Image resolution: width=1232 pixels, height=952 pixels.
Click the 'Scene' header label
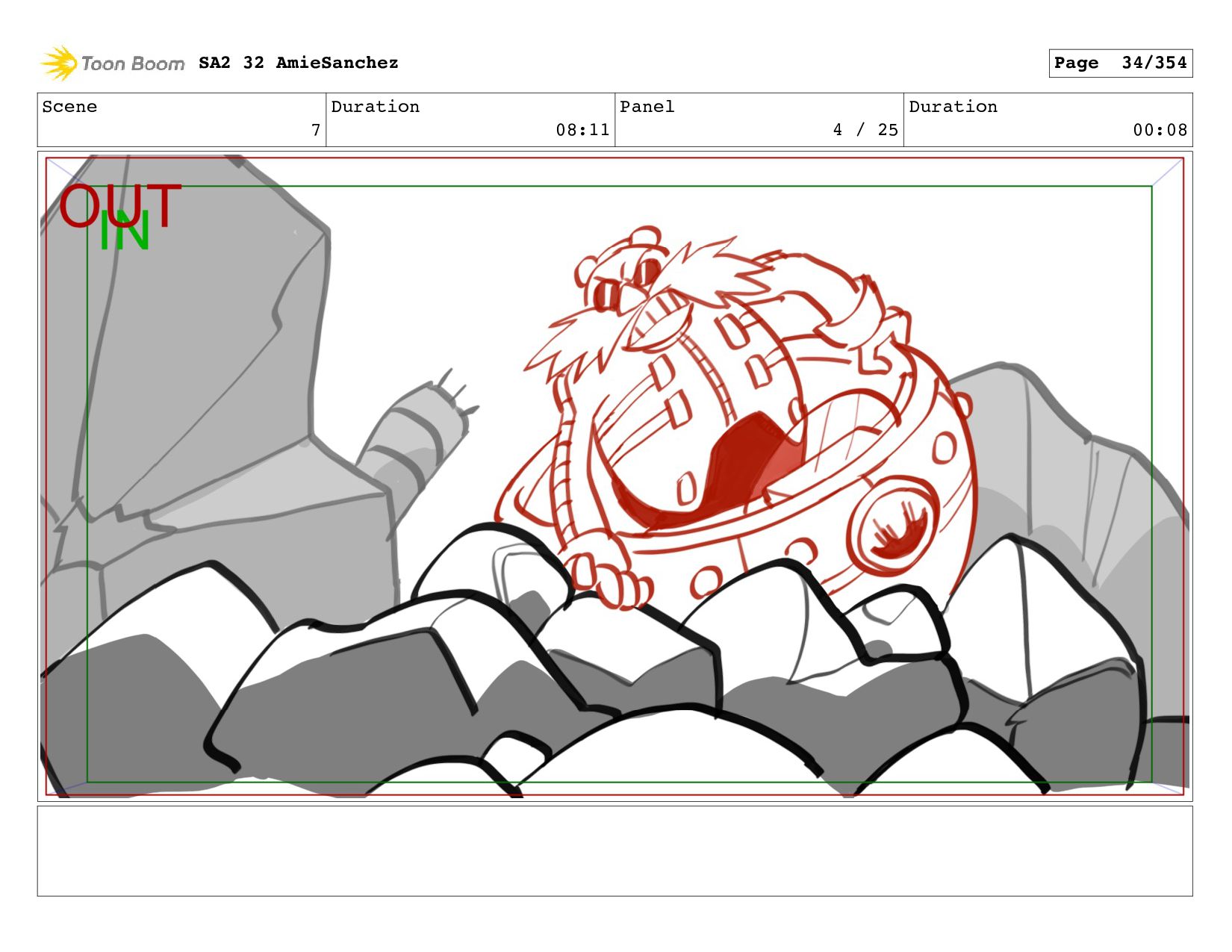tap(69, 107)
